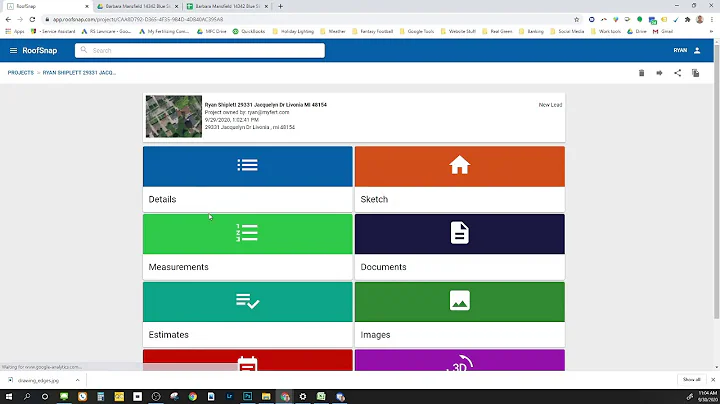Open the Website Stuff bookmark folder
This screenshot has height=404, width=720.
(458, 31)
